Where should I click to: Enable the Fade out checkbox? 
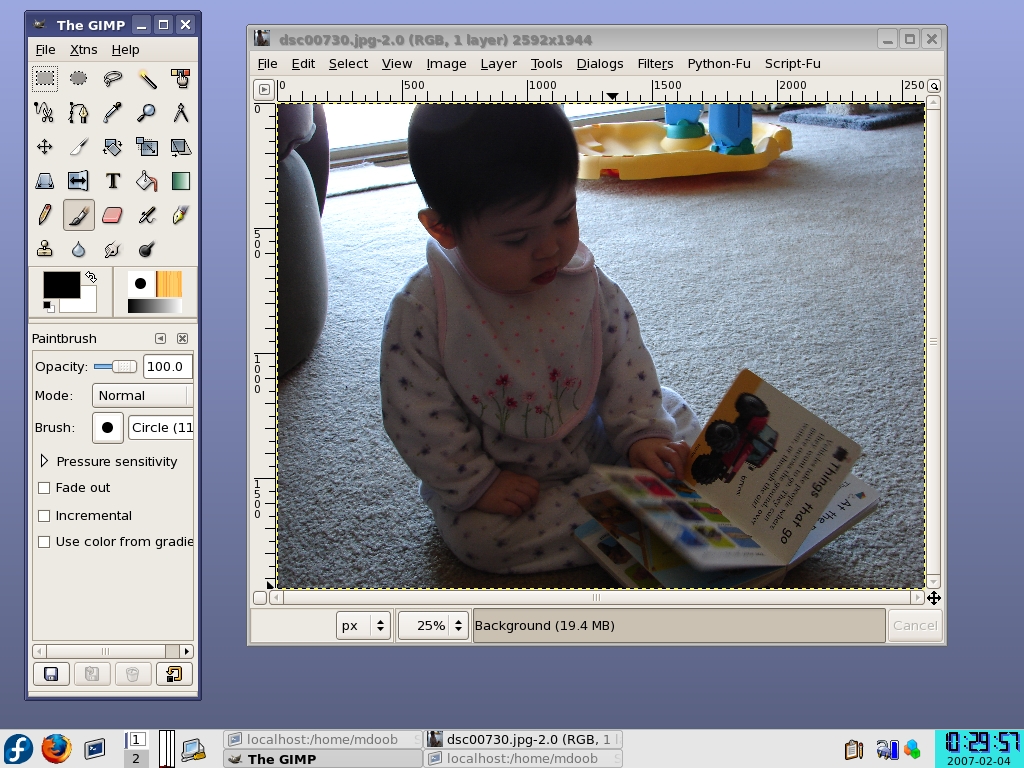[44, 488]
